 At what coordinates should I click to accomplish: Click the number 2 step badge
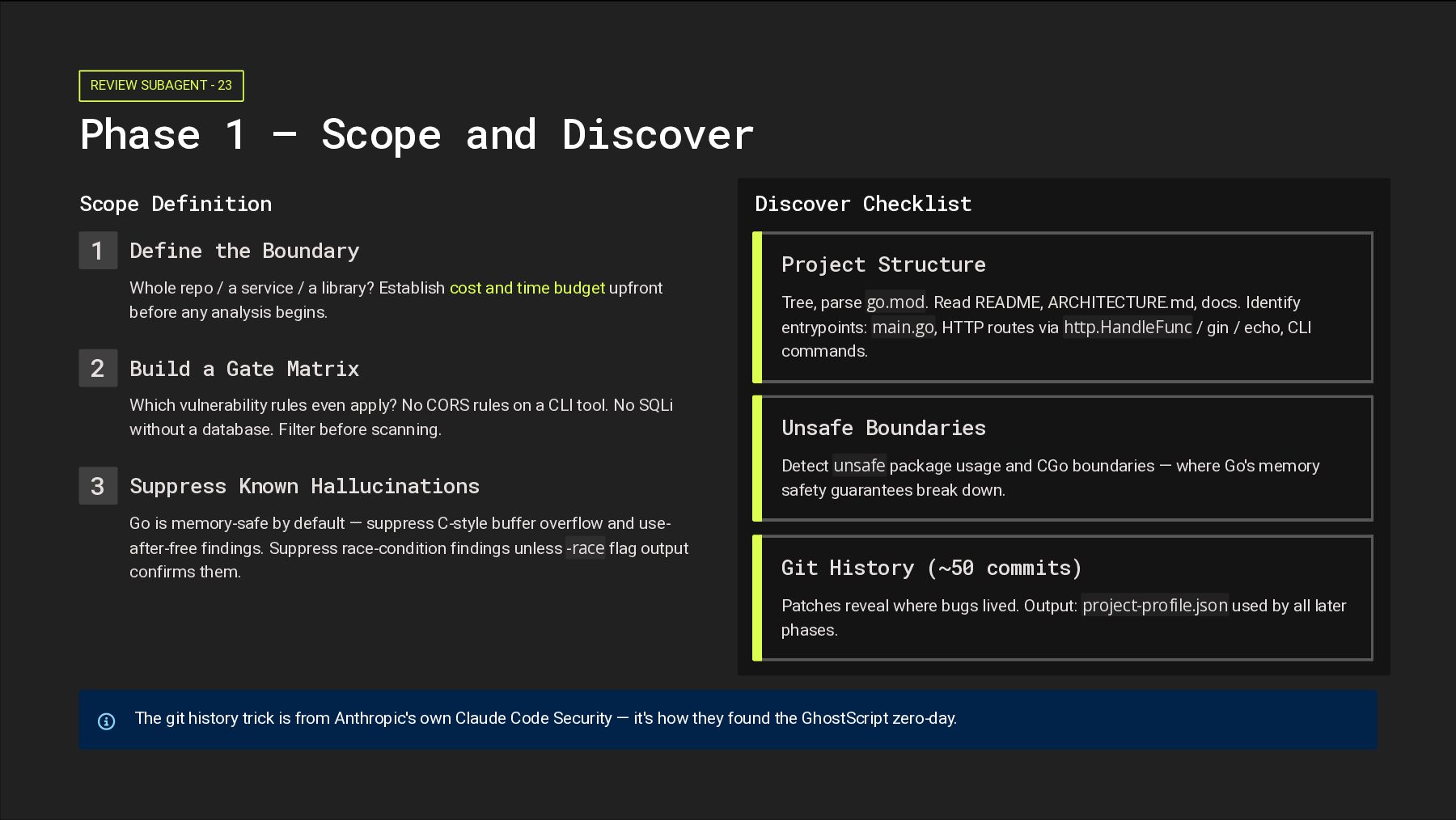(x=98, y=369)
